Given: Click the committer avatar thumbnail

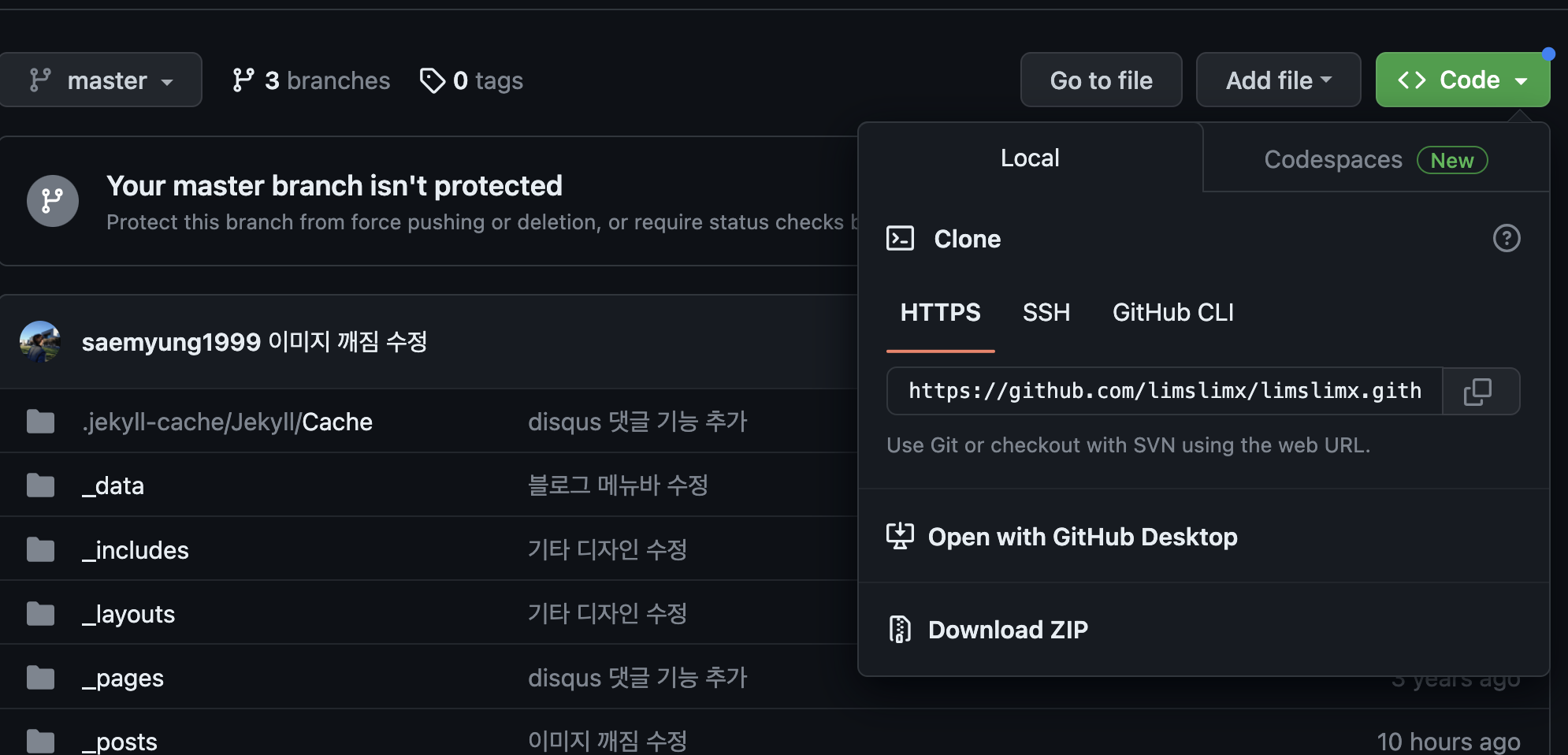Looking at the screenshot, I should (x=39, y=341).
